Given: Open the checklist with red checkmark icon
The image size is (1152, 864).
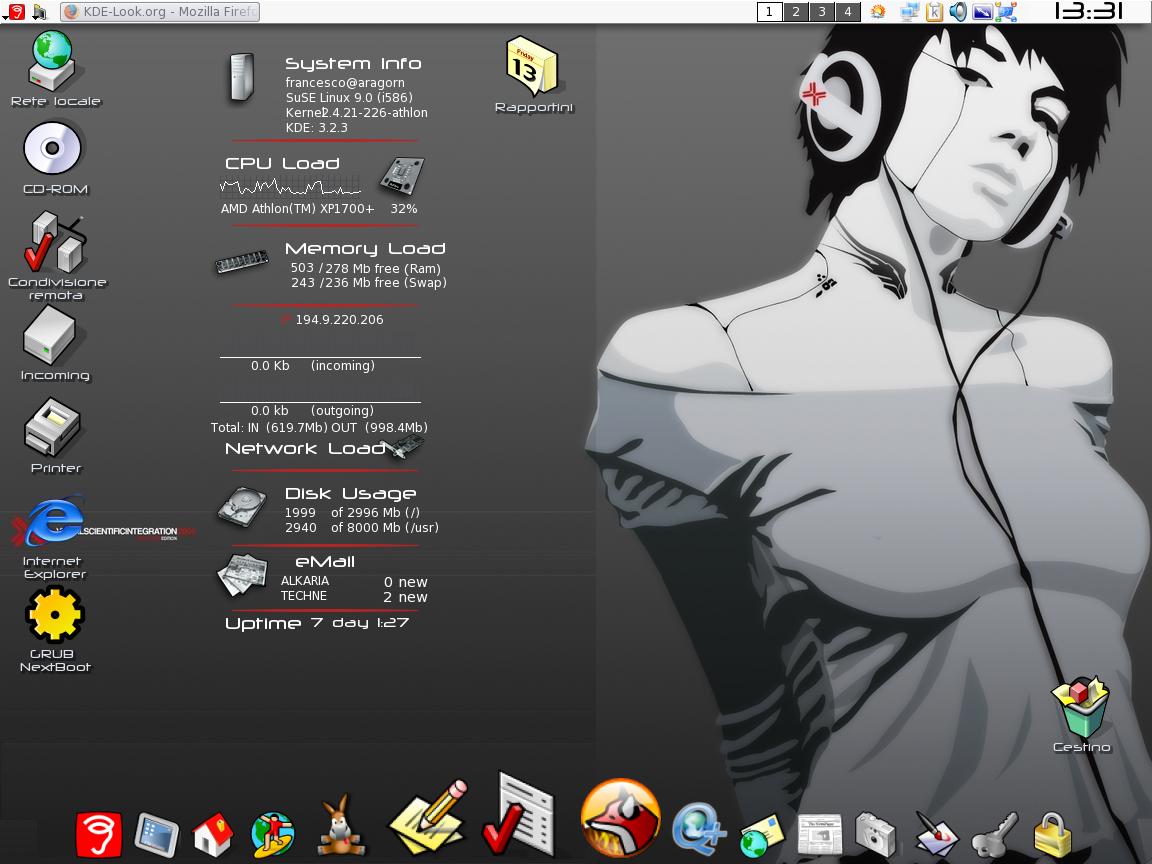Looking at the screenshot, I should pos(519,815).
